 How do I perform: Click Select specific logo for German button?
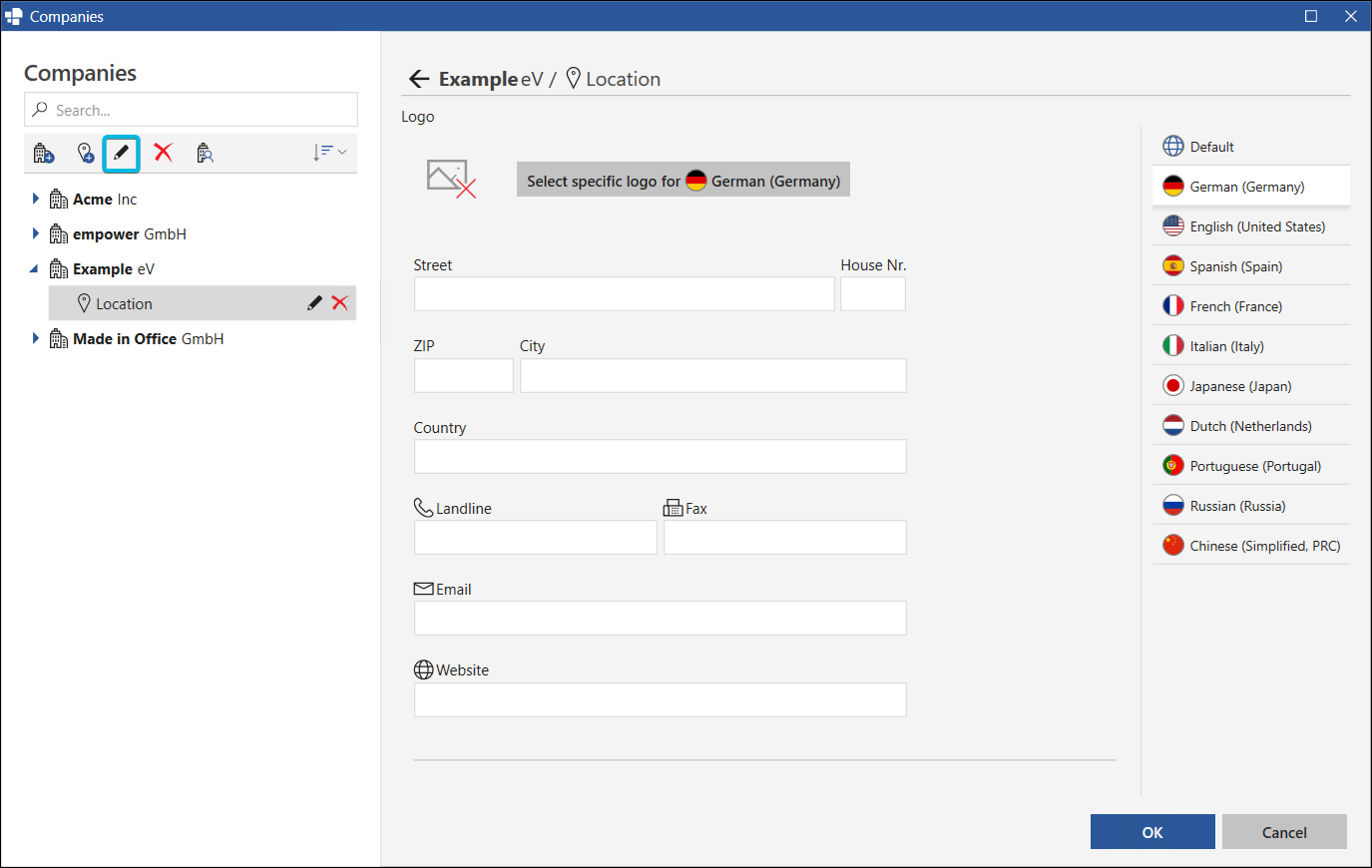[684, 180]
